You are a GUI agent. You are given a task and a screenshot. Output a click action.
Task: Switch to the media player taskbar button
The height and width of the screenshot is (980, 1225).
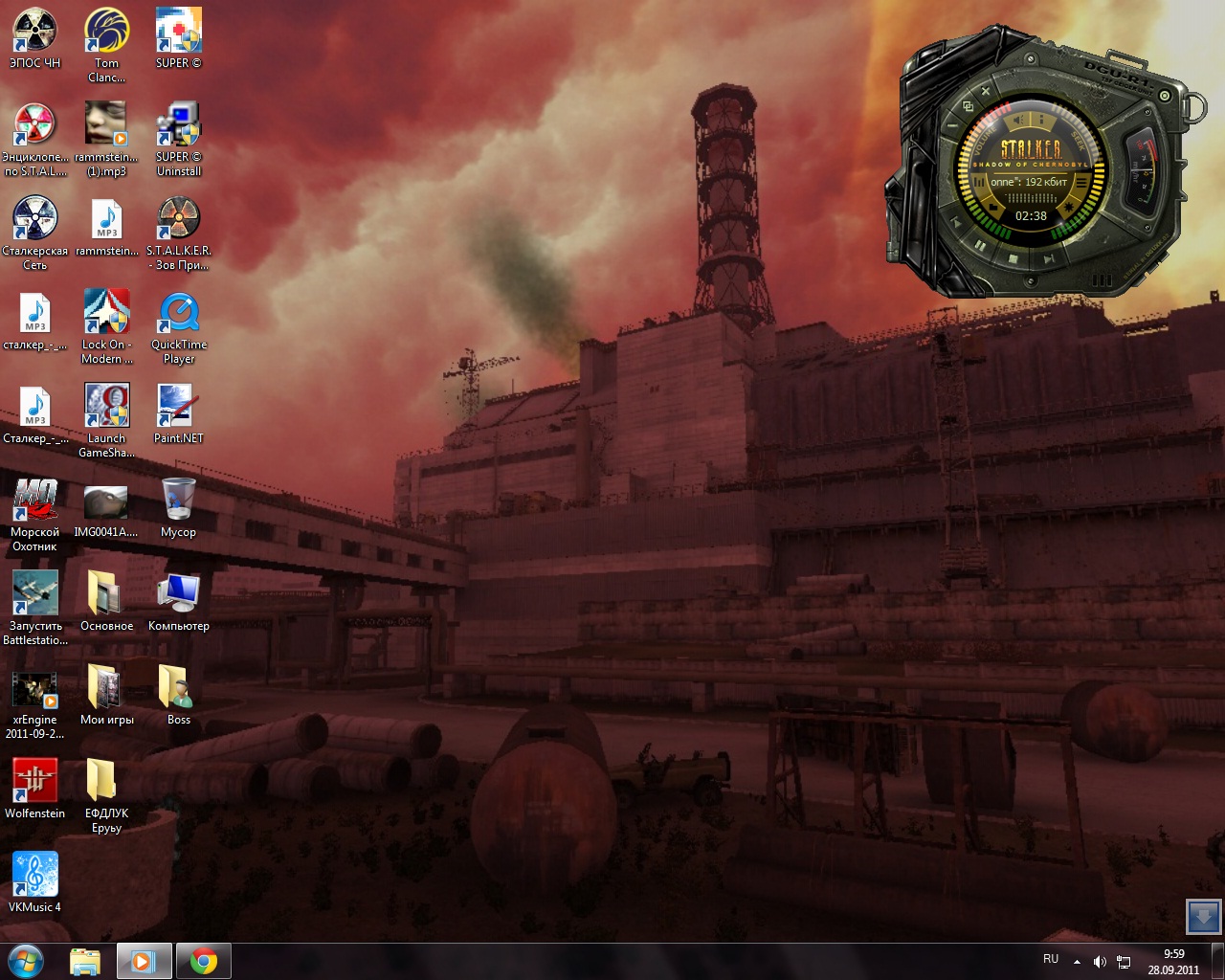(144, 961)
